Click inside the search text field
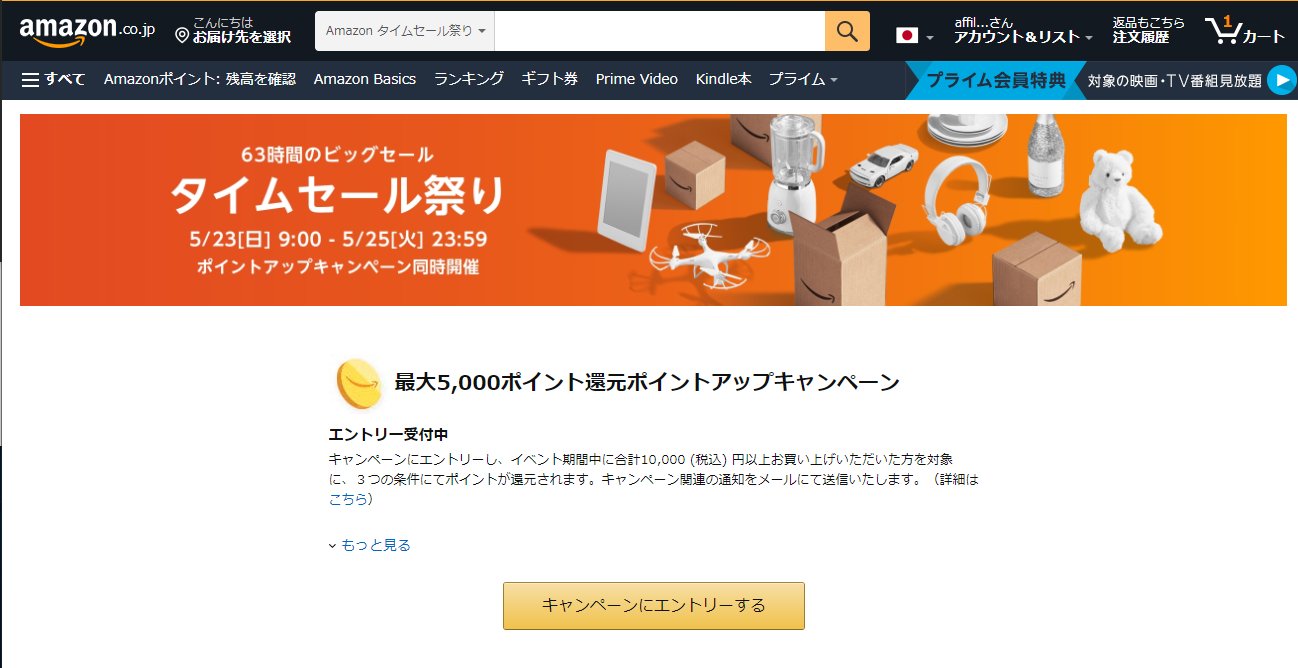Viewport: 1298px width, 668px height. [x=660, y=31]
